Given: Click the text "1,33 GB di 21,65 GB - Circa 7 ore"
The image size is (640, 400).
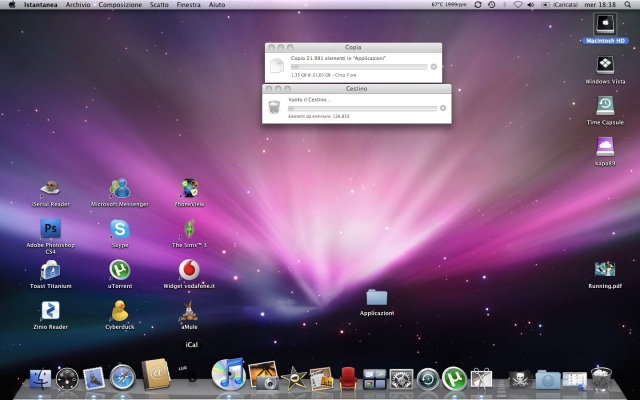Looking at the screenshot, I should [x=324, y=75].
